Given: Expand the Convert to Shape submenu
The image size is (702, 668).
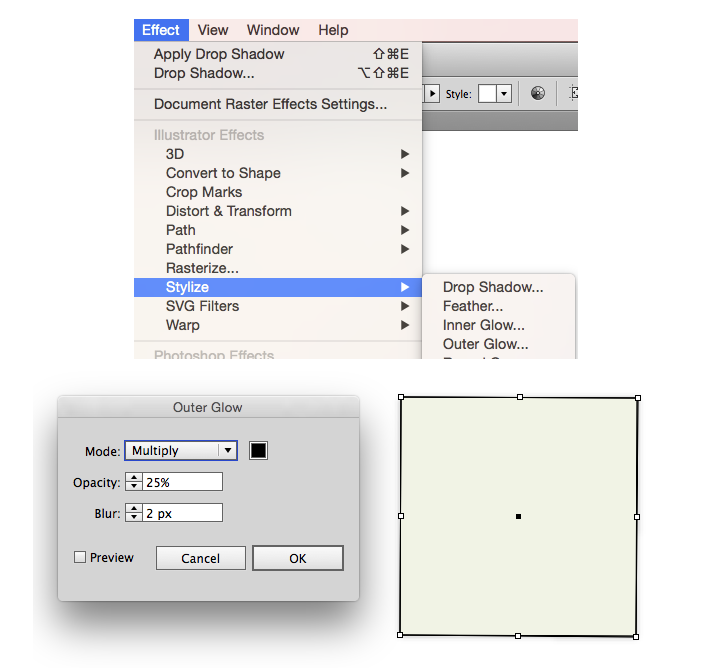Looking at the screenshot, I should click(x=278, y=173).
